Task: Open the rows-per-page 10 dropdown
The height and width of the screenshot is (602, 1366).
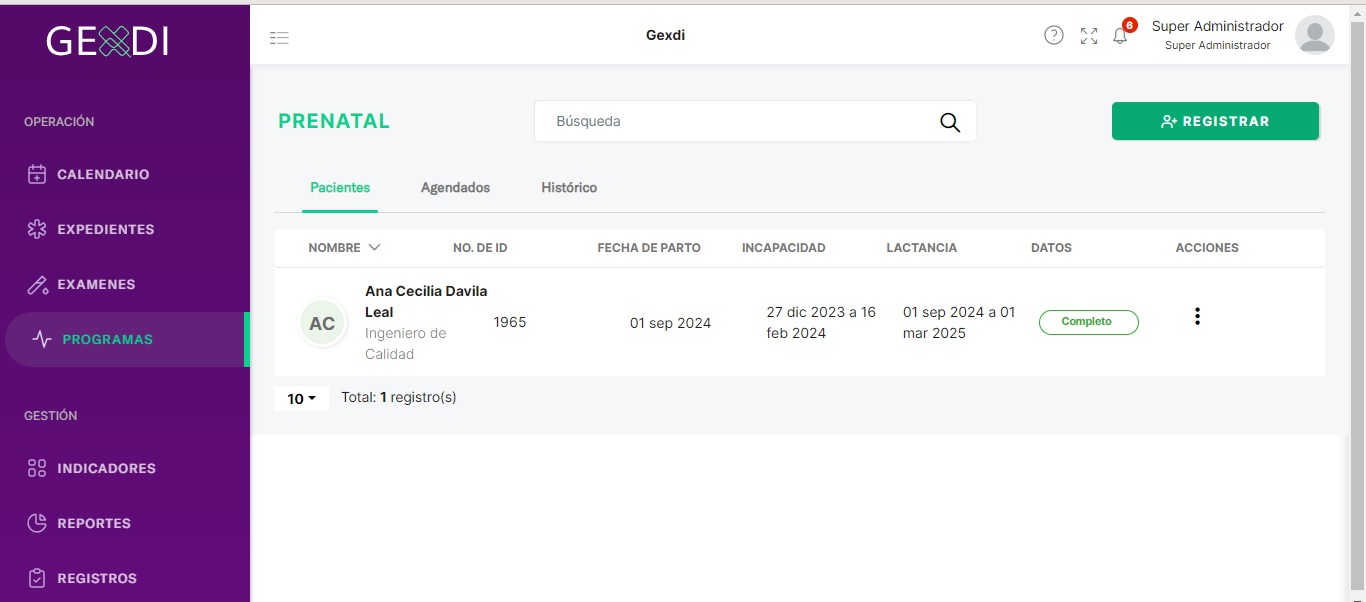Action: 301,398
